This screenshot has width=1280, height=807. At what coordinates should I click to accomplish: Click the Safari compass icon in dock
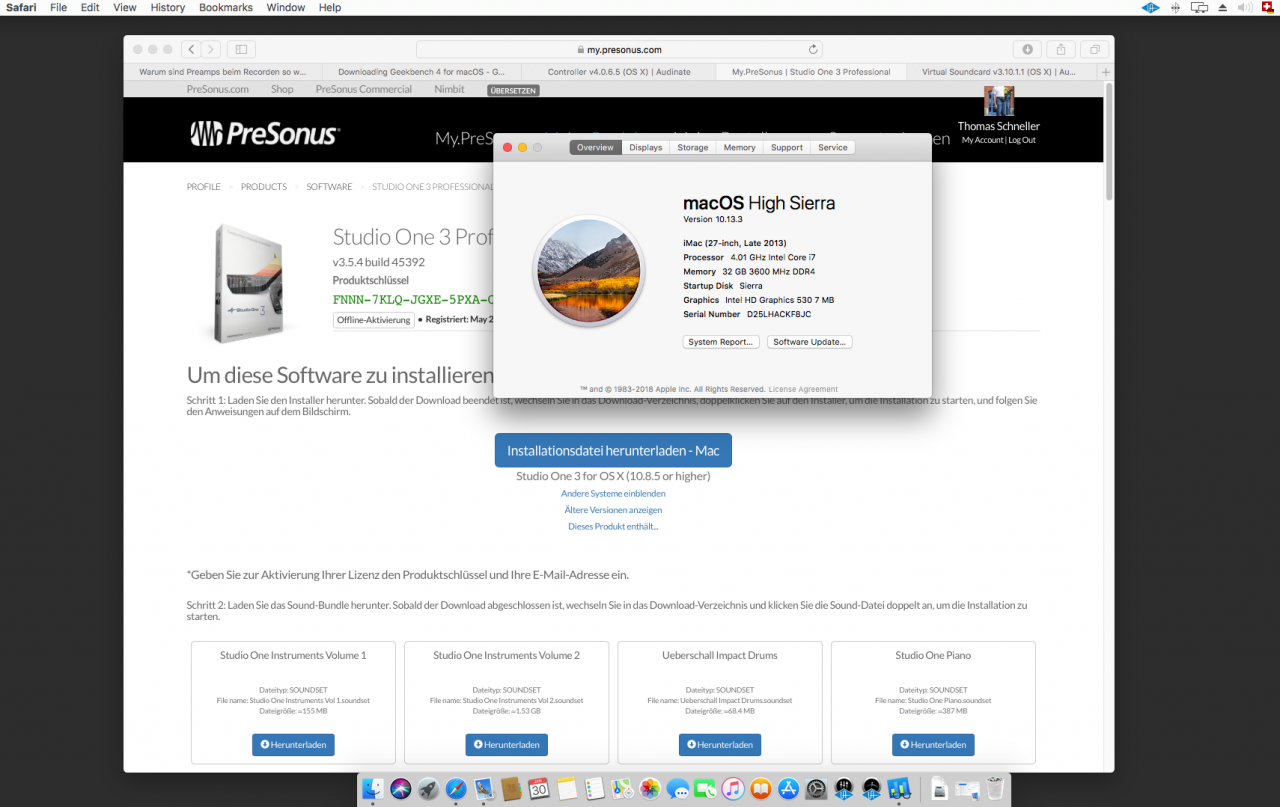point(456,788)
